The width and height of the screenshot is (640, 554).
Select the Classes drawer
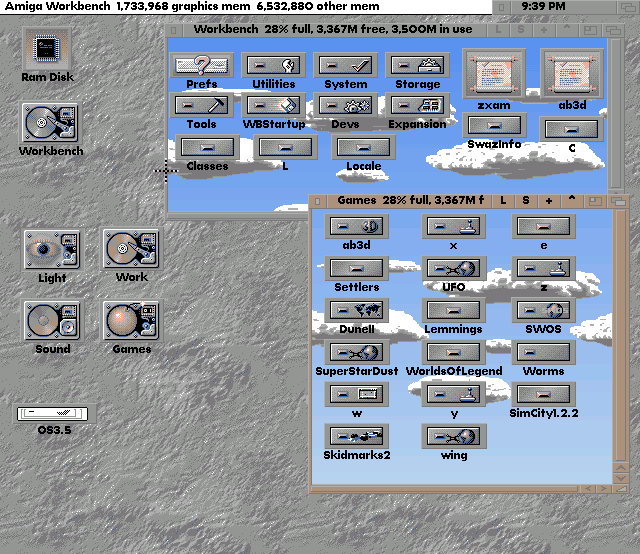(x=207, y=147)
